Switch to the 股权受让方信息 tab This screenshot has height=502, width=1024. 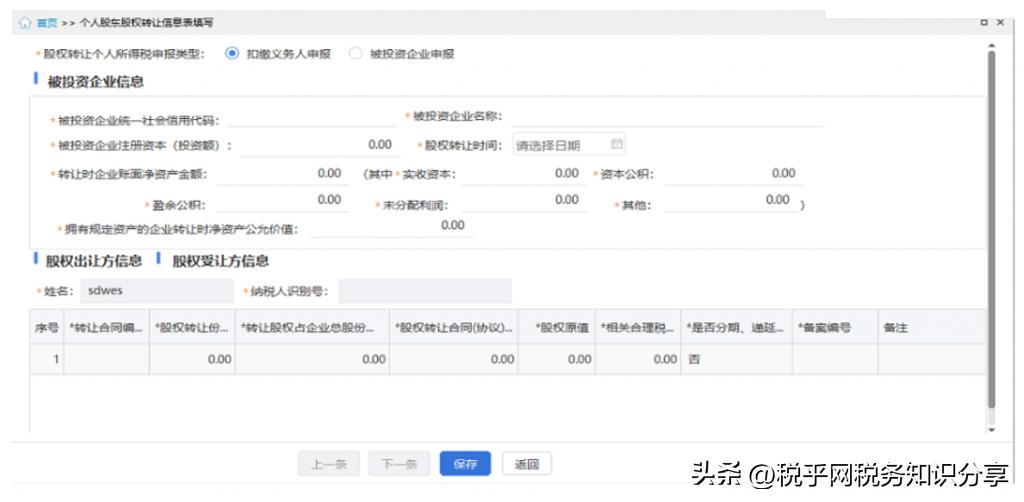(220, 261)
